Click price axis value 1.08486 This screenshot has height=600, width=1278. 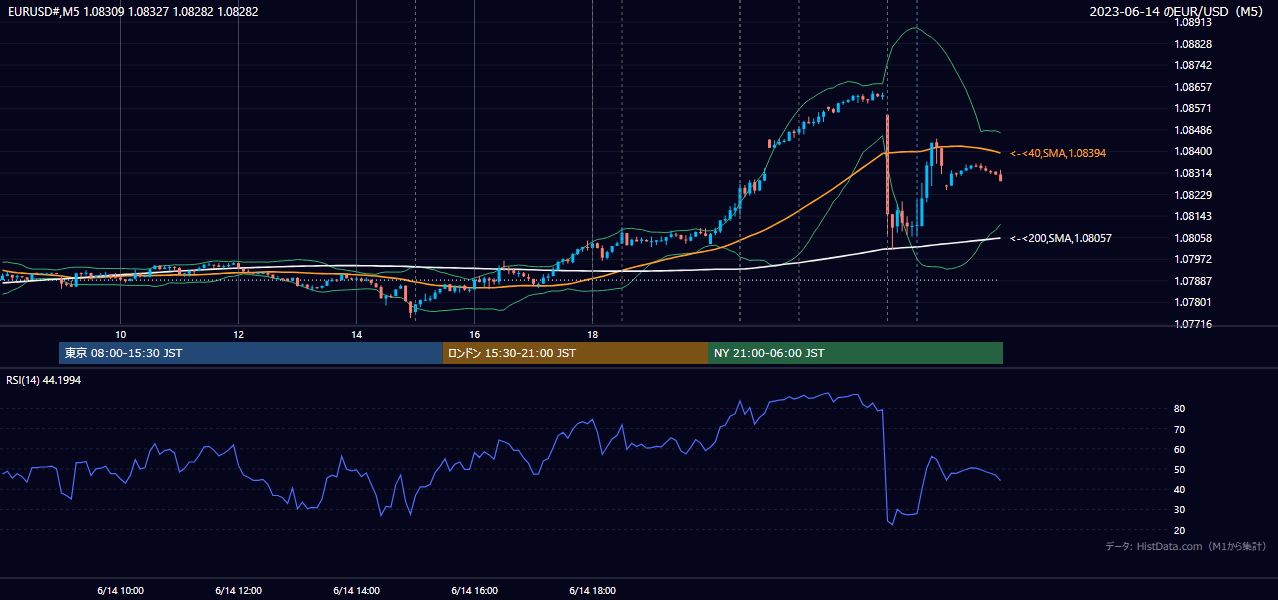click(x=1194, y=130)
